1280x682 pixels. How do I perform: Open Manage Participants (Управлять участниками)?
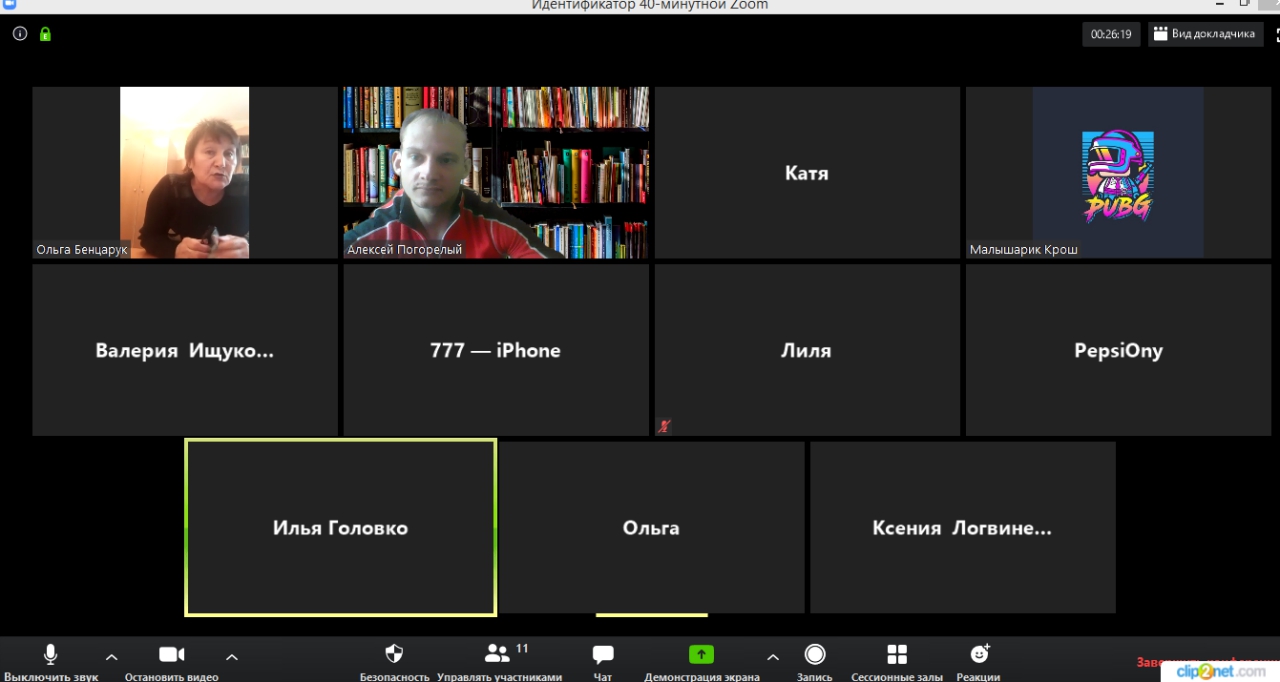498,655
